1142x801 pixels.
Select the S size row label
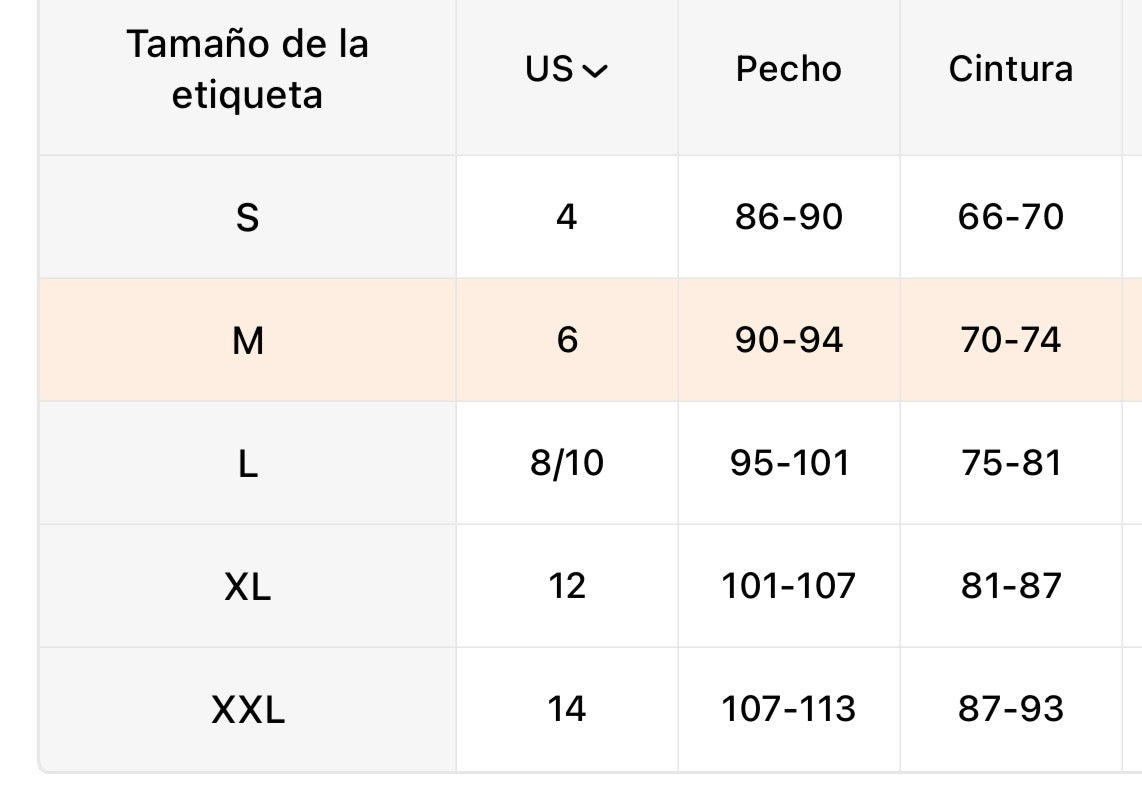click(x=248, y=218)
